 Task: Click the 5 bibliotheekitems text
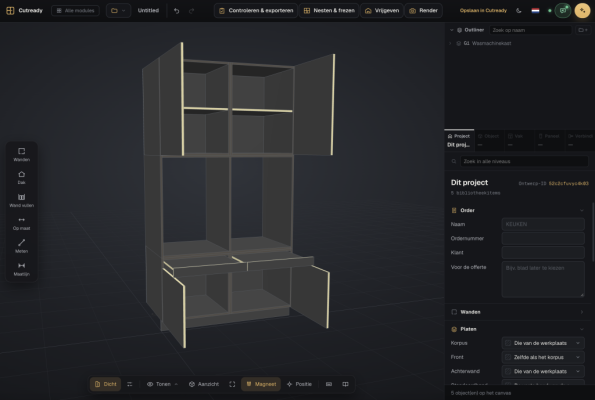coord(475,193)
